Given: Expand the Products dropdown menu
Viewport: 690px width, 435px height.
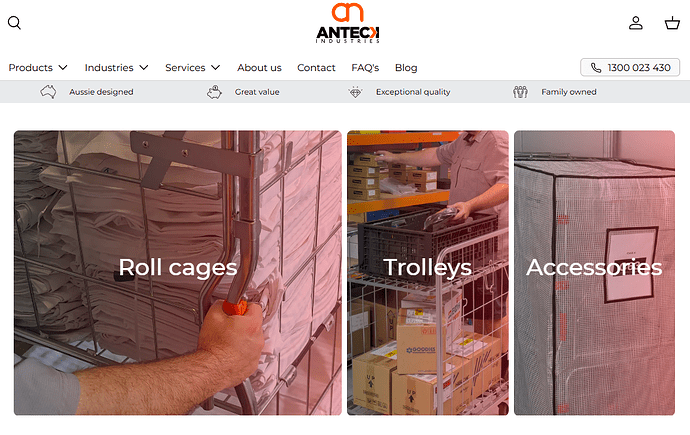Looking at the screenshot, I should (x=38, y=68).
